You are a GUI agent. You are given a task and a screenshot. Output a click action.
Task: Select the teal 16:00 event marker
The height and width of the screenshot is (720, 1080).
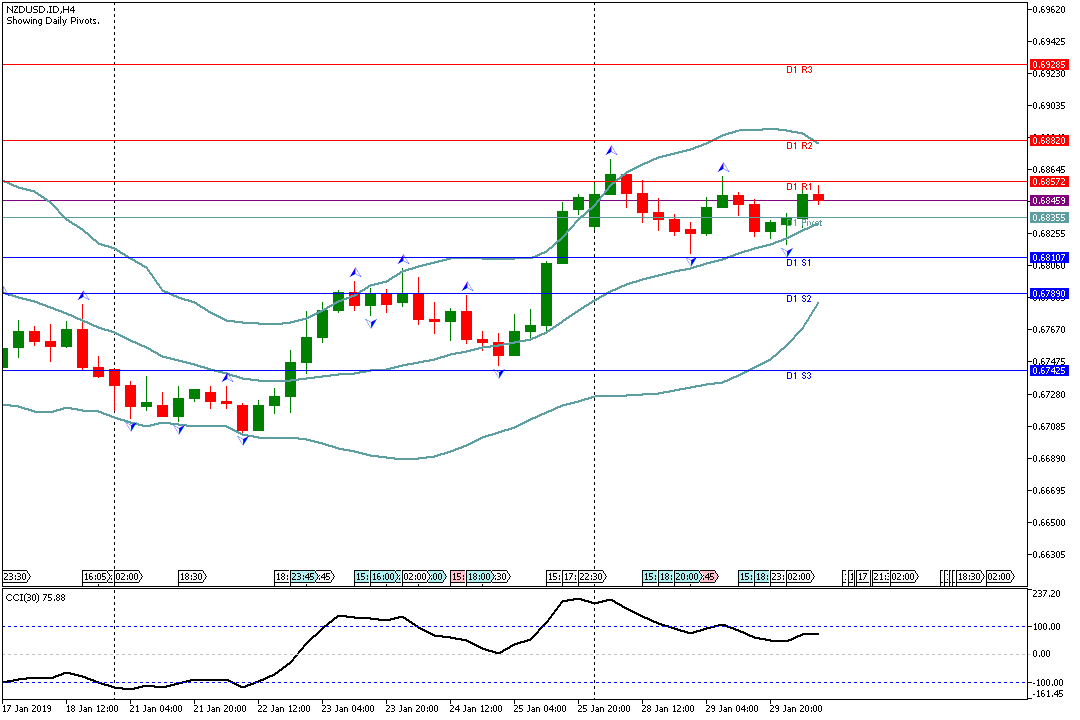384,577
